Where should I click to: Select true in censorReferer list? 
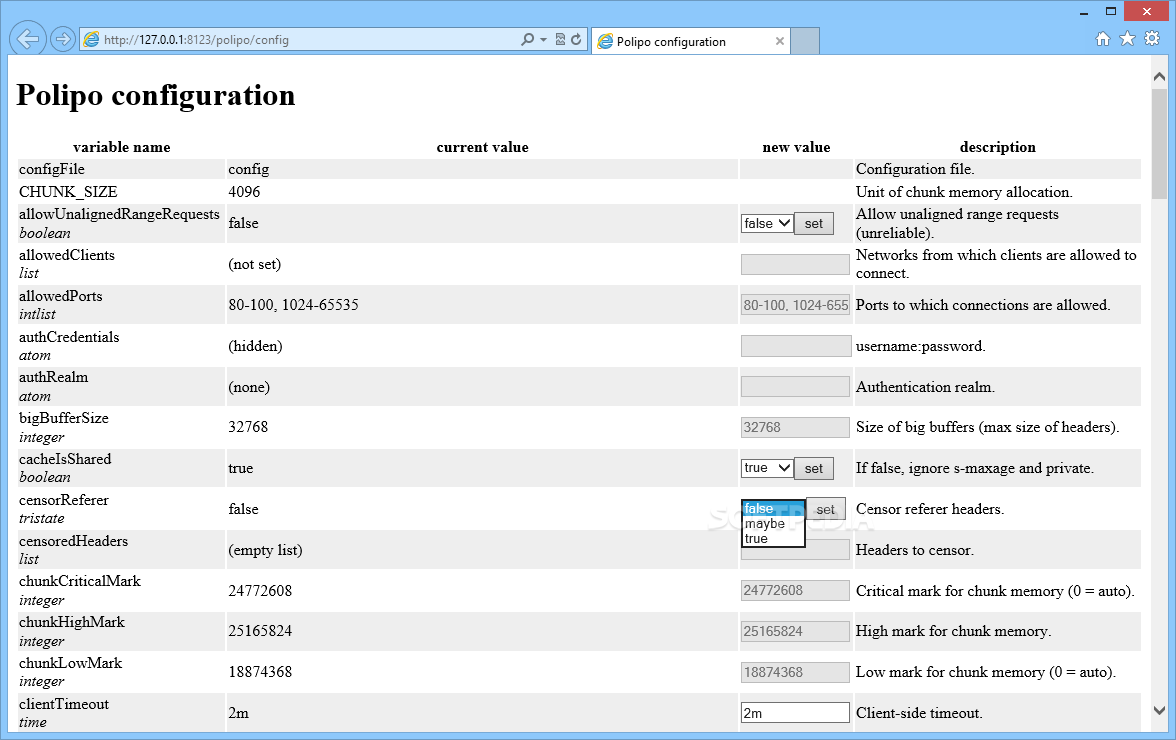[x=772, y=538]
